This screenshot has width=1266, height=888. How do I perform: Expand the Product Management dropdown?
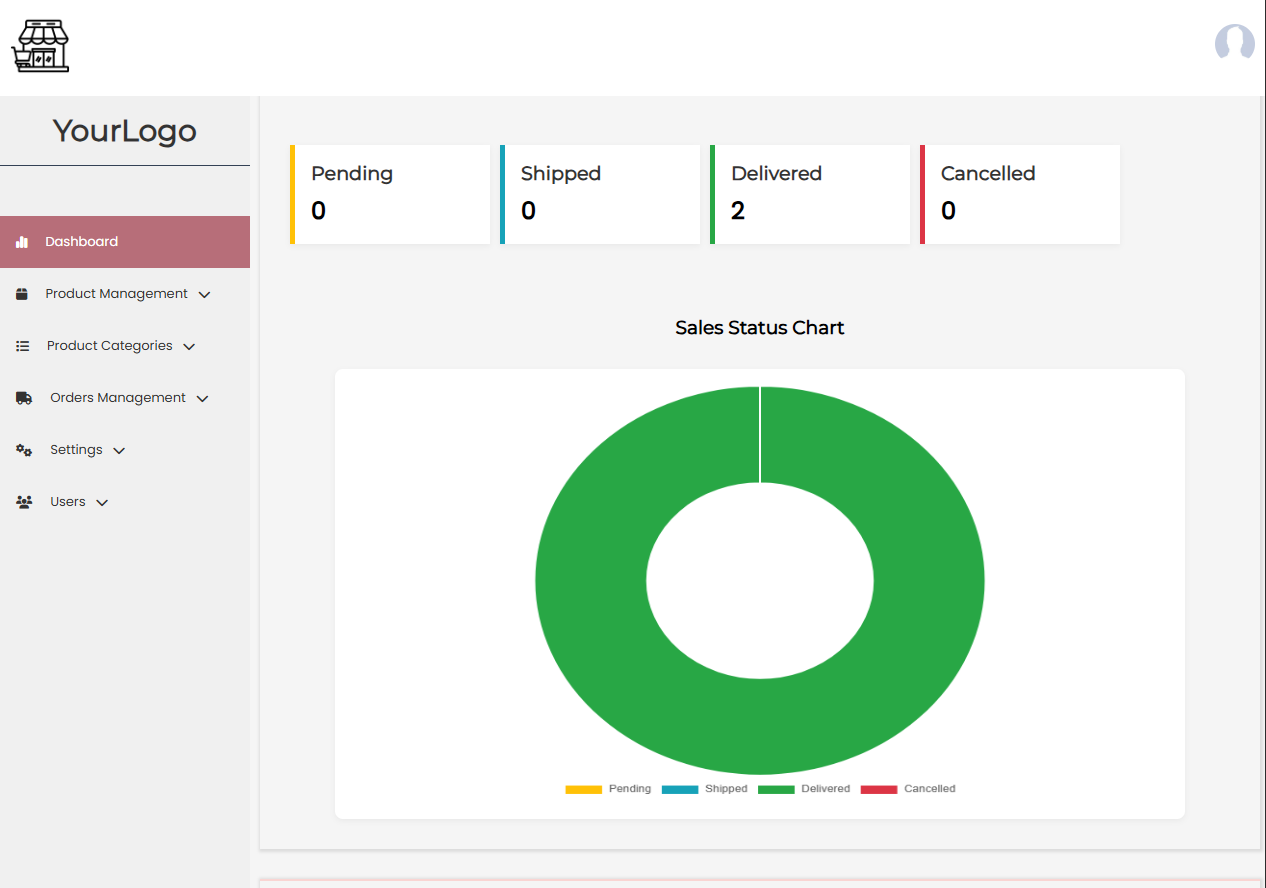click(x=205, y=294)
